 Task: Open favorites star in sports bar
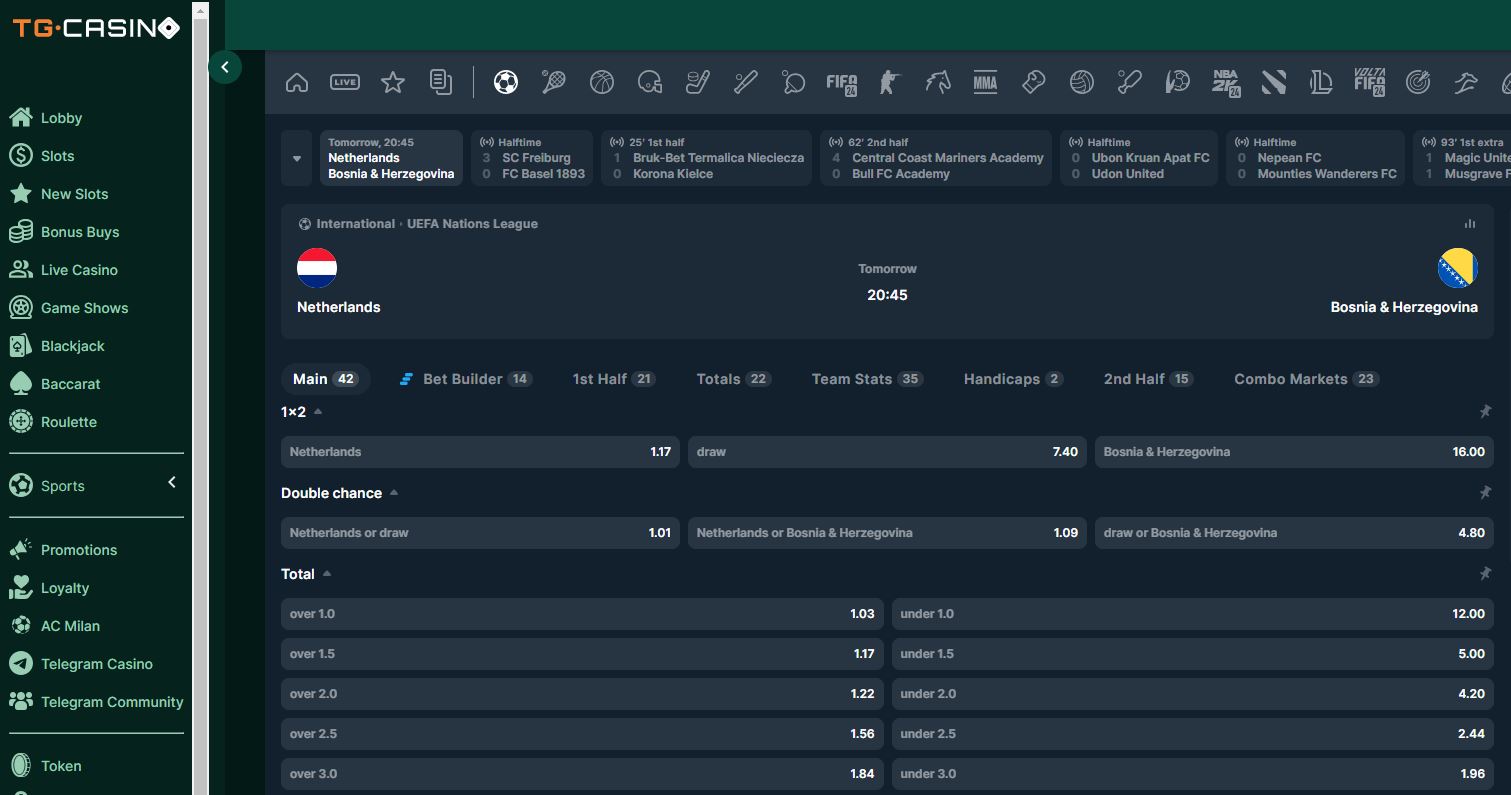click(x=393, y=82)
